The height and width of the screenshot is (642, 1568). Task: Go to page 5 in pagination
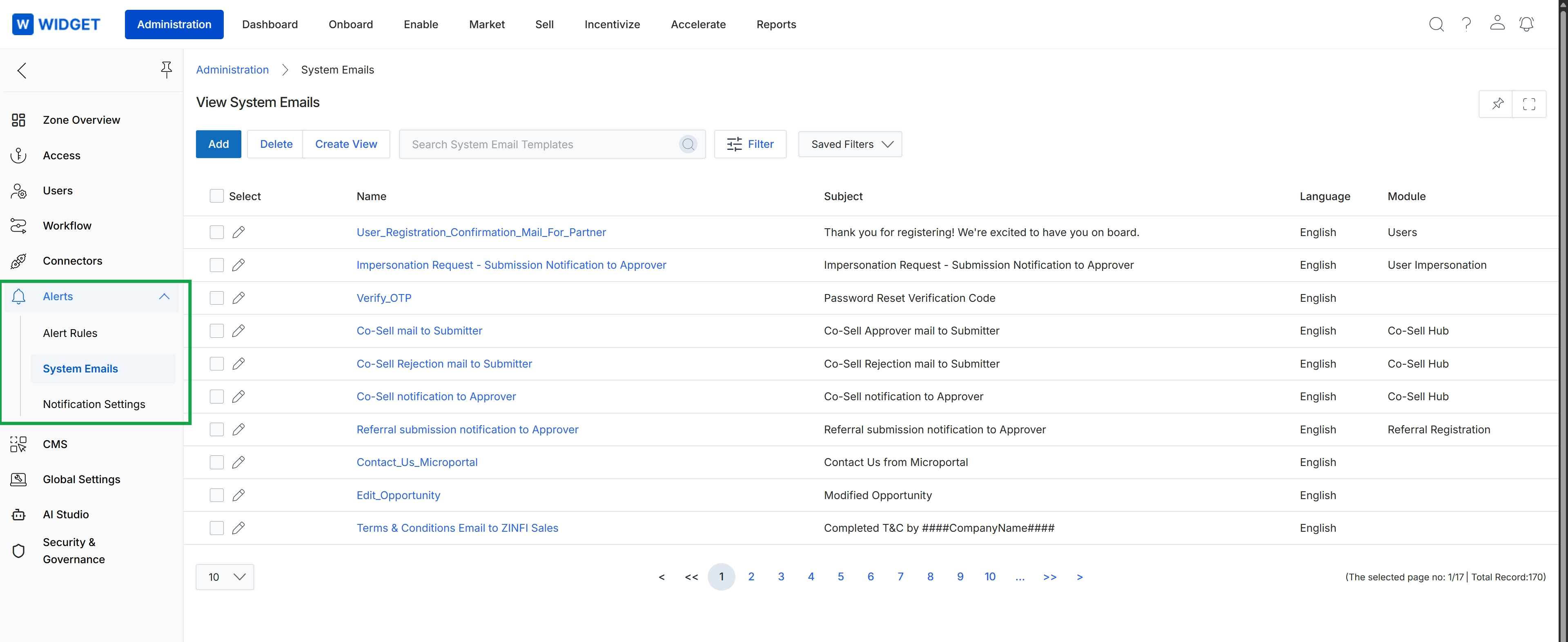tap(841, 577)
